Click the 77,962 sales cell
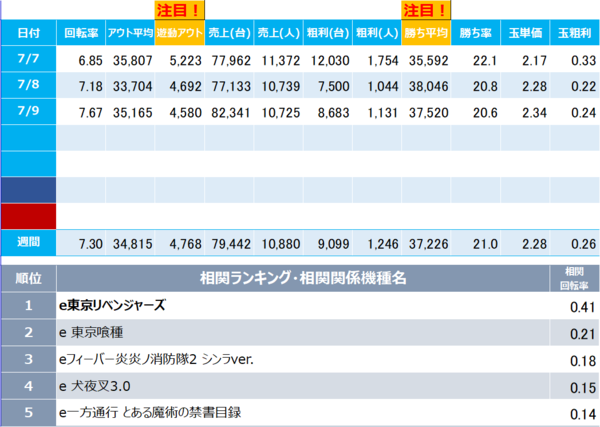The height and width of the screenshot is (427, 600). tap(229, 60)
